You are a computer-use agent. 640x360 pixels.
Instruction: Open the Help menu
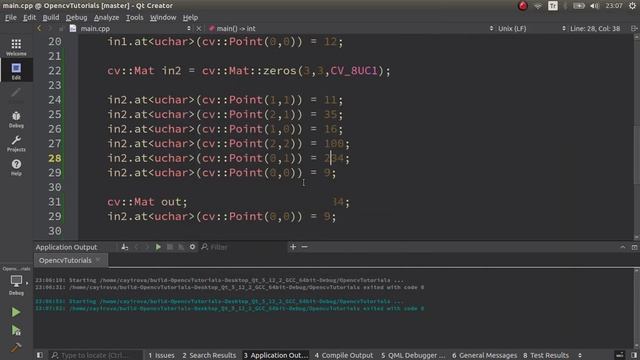190,18
